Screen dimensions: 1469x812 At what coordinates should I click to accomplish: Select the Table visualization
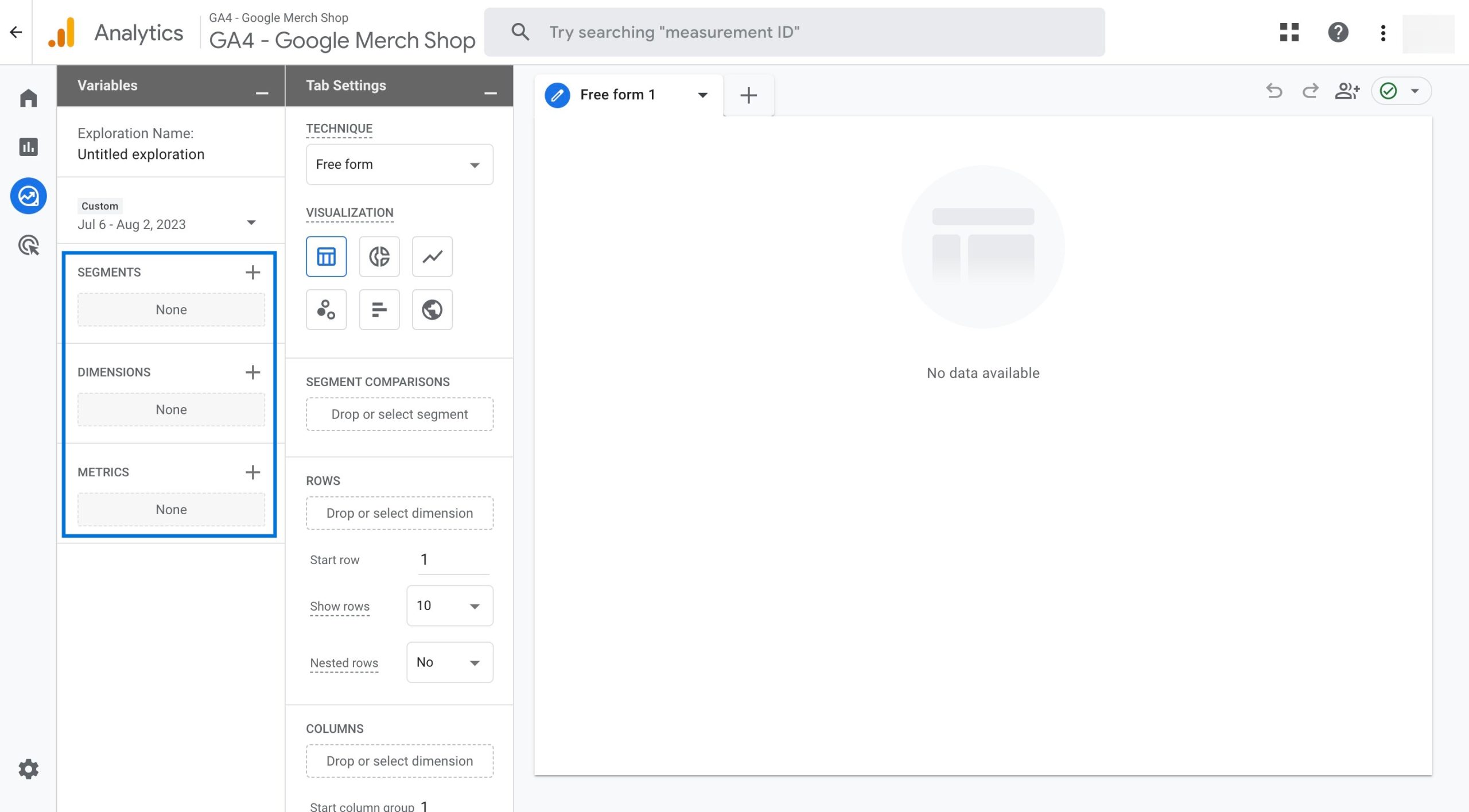pos(326,257)
